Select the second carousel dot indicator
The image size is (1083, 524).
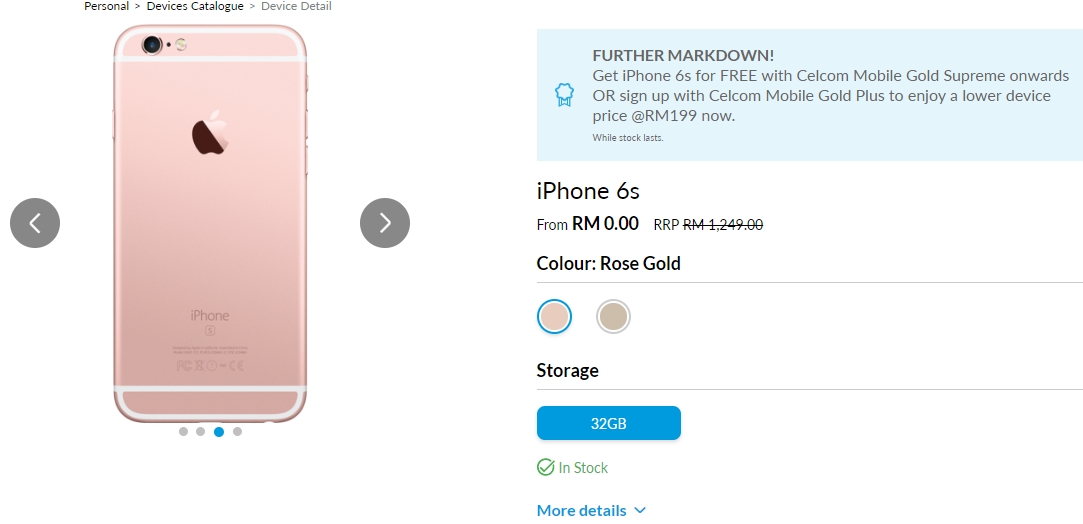click(x=201, y=432)
